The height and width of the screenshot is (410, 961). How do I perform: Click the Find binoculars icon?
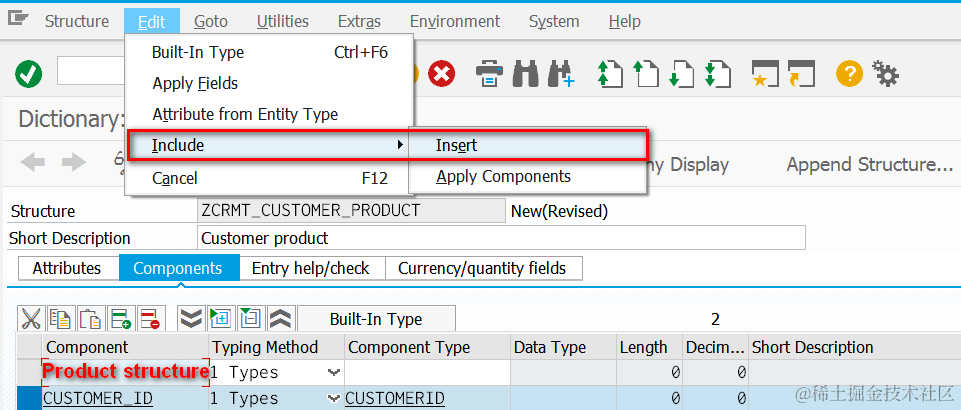pos(525,74)
